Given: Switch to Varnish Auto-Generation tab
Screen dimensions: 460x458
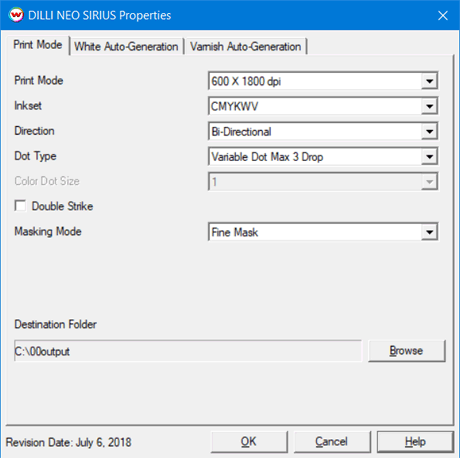Looking at the screenshot, I should pyautogui.click(x=246, y=46).
